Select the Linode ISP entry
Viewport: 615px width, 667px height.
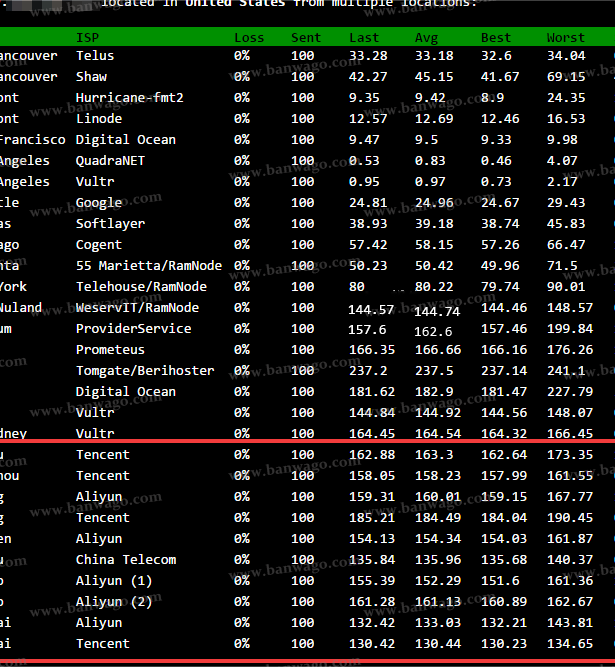(99, 119)
